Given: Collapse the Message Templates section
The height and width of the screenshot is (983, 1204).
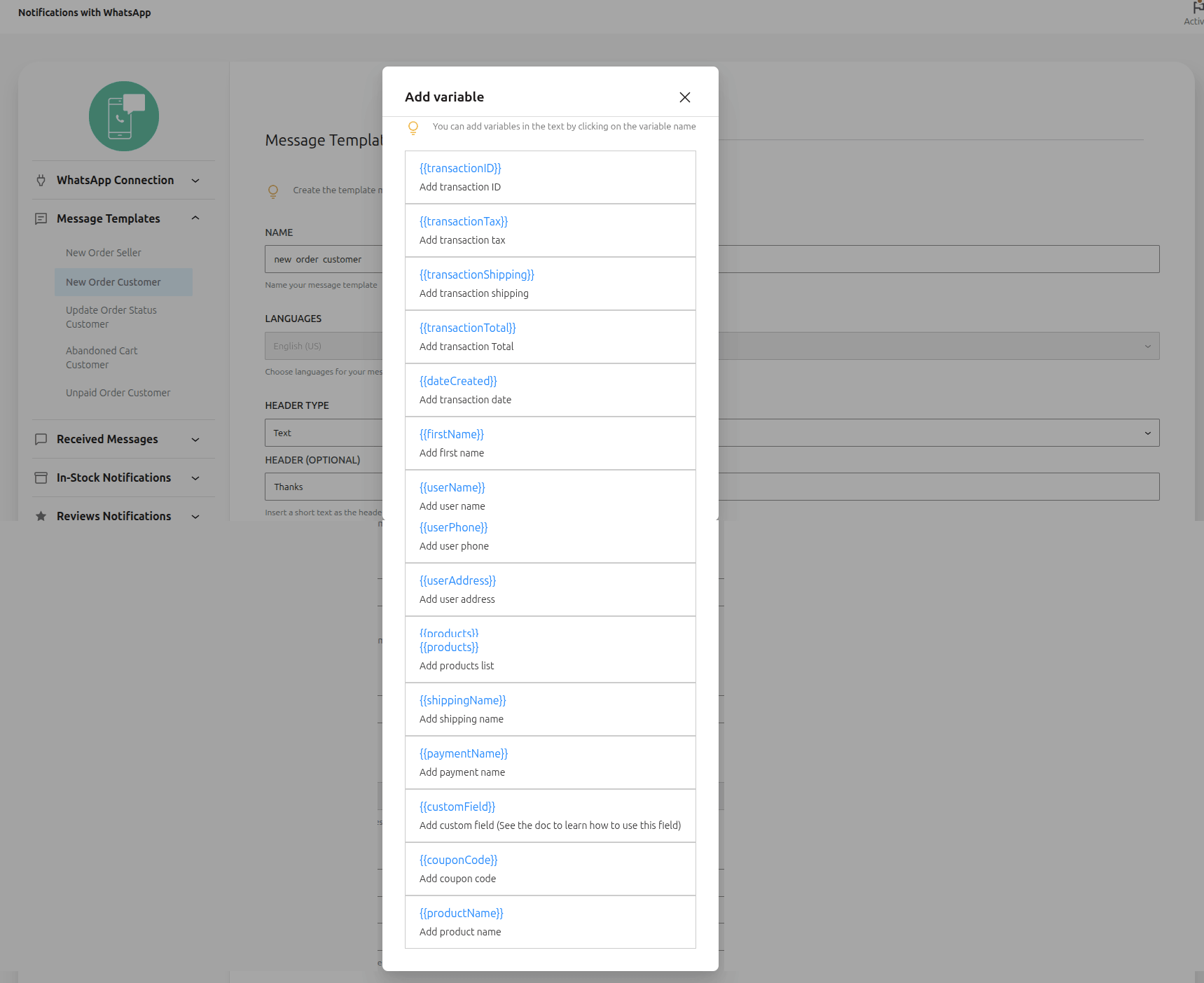Looking at the screenshot, I should [x=195, y=218].
